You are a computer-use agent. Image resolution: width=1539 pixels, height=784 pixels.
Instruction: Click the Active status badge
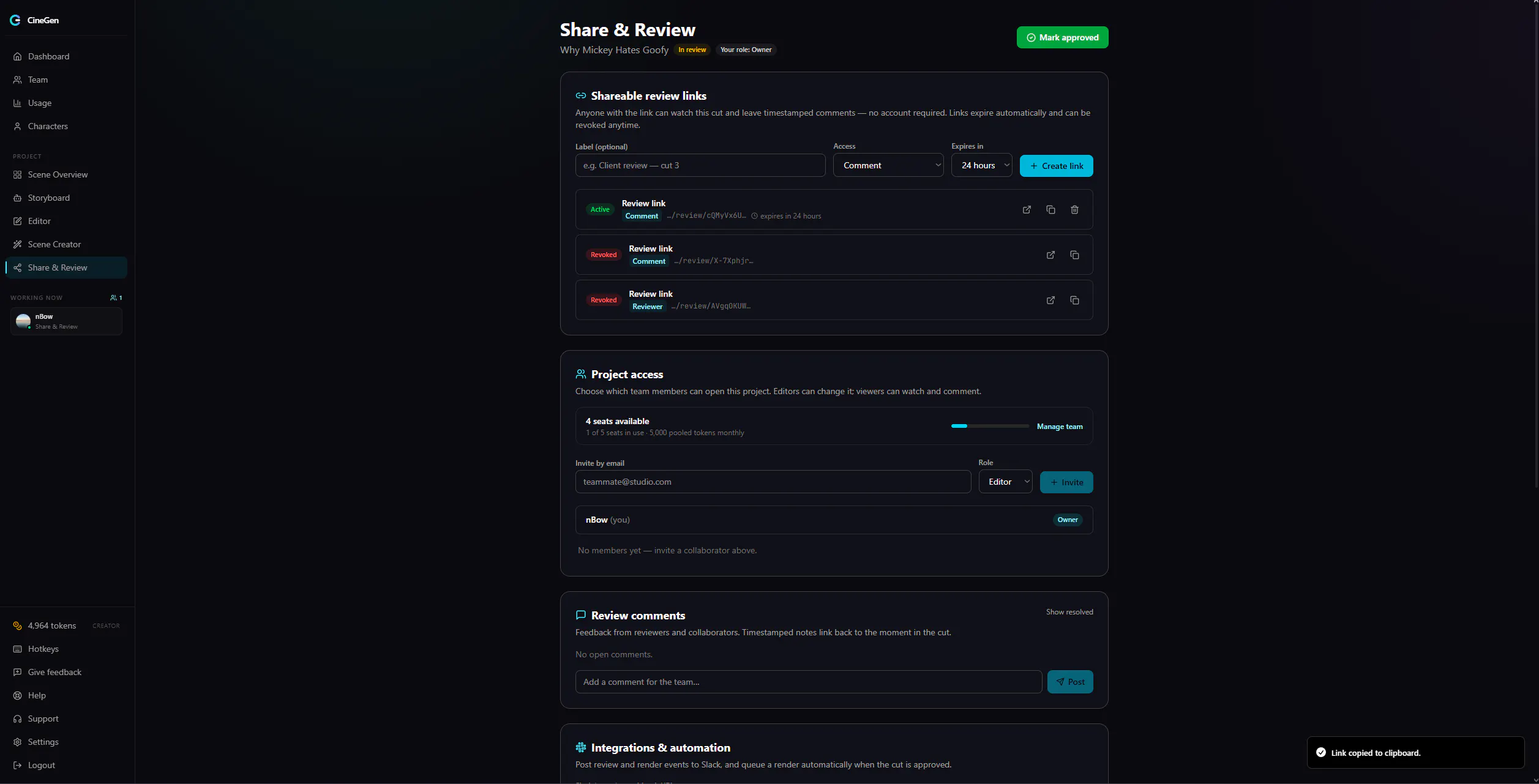pos(600,209)
